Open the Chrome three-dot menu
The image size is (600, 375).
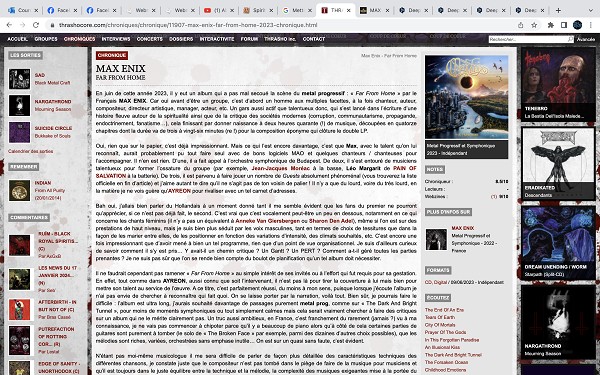591,25
